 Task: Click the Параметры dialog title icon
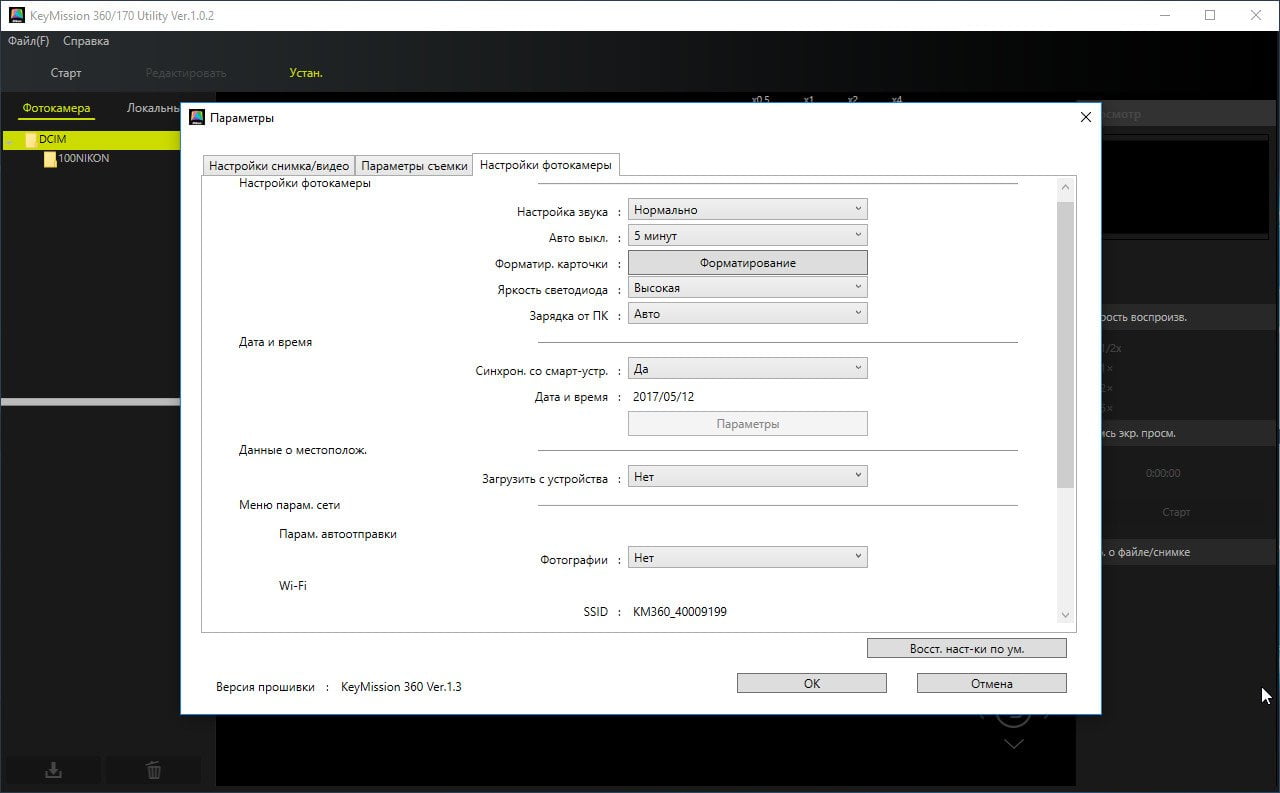point(197,117)
